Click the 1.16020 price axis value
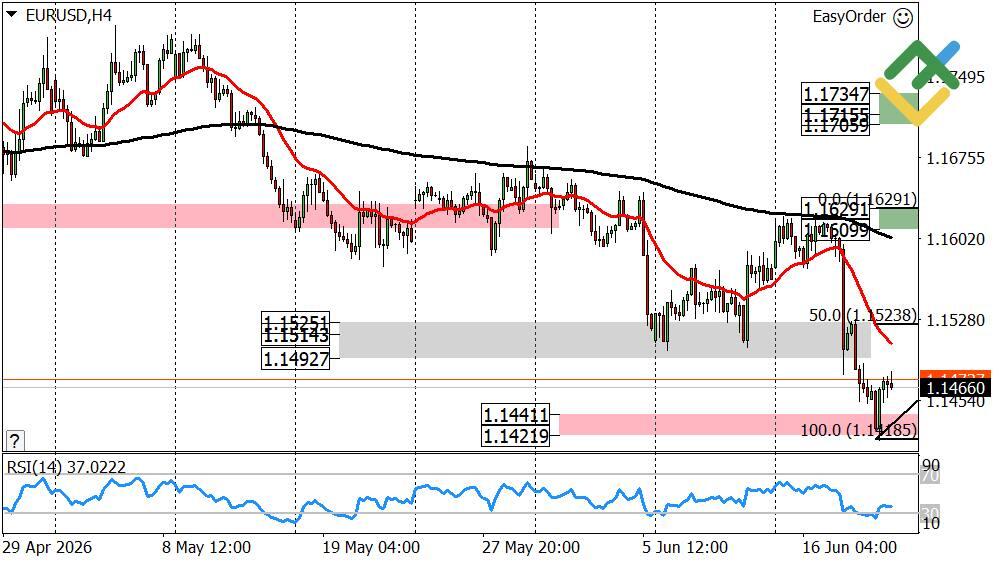The height and width of the screenshot is (562, 1000). (955, 239)
